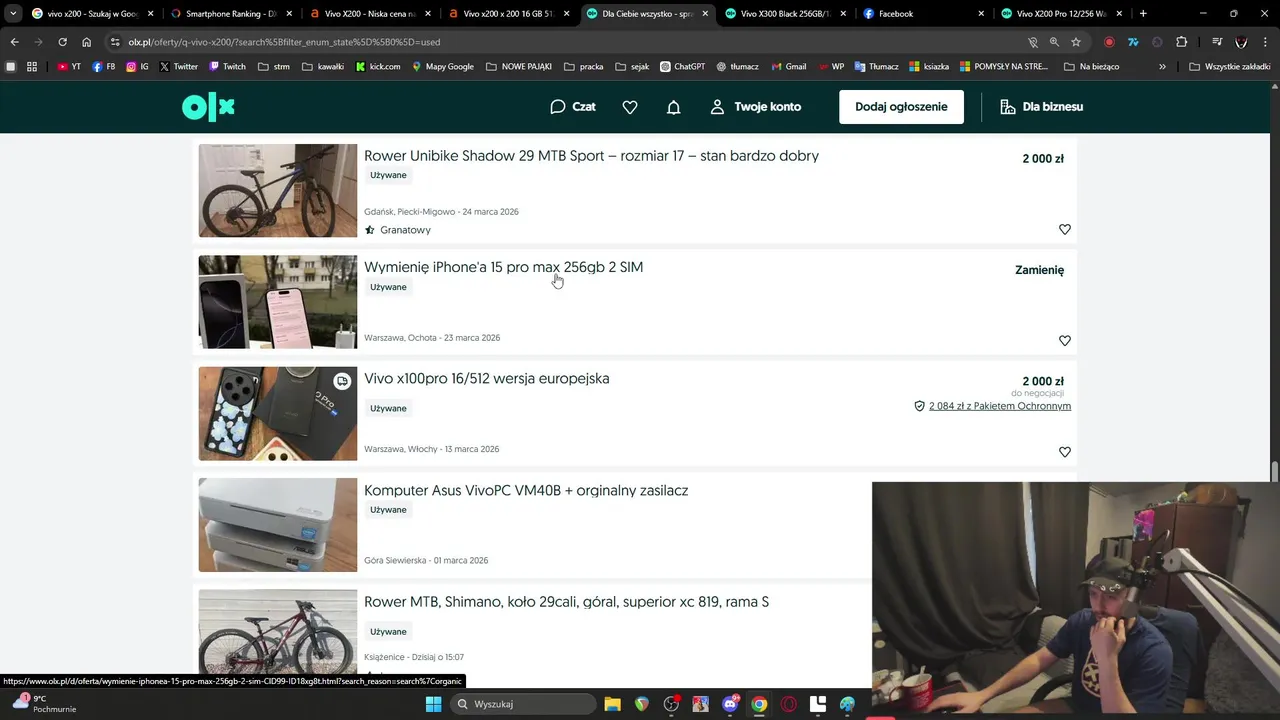Save Vivo x100pro listing to favorites
1280x720 pixels.
tap(1065, 452)
